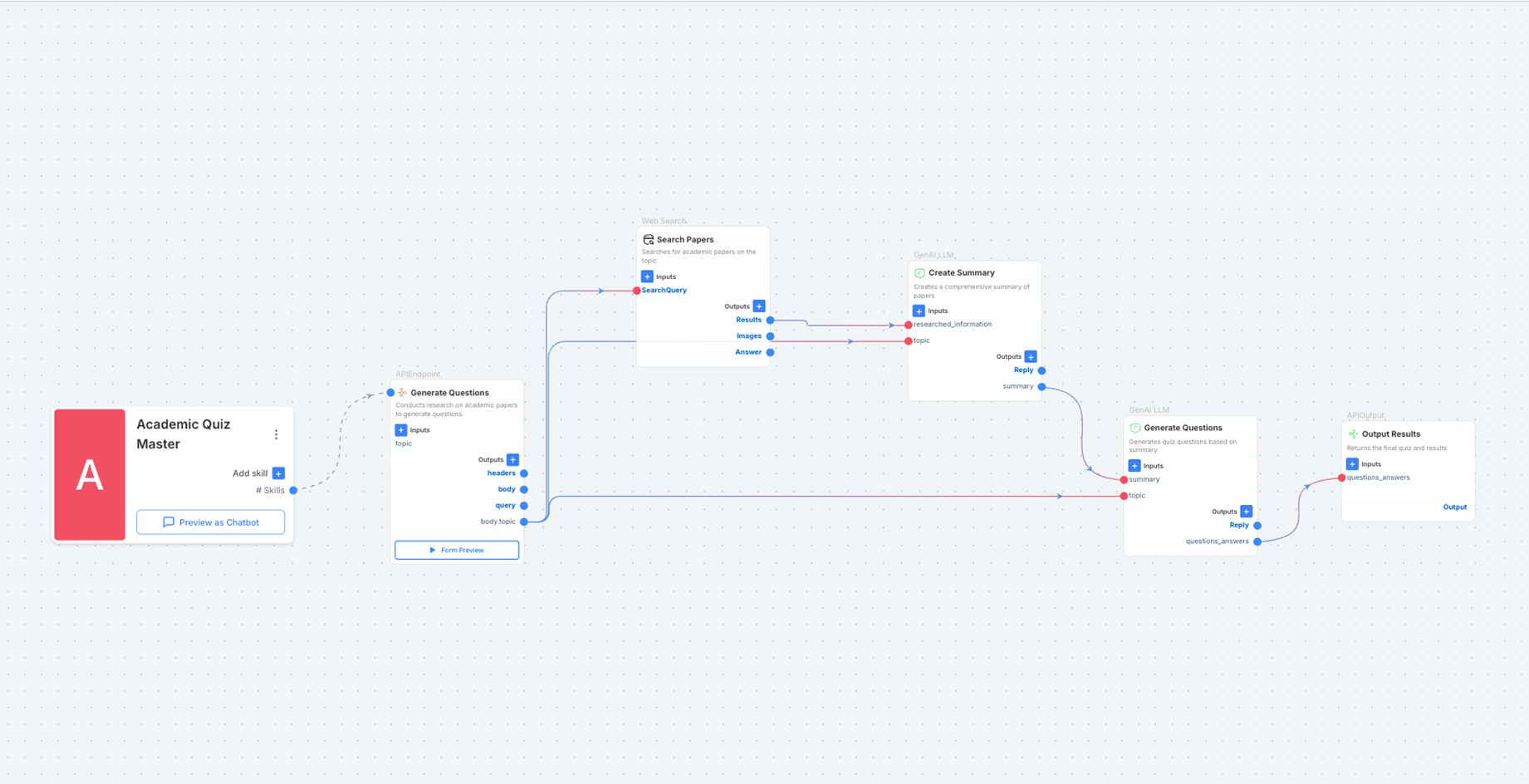The height and width of the screenshot is (784, 1529).
Task: Click the questions_answers output port
Action: (x=1257, y=541)
